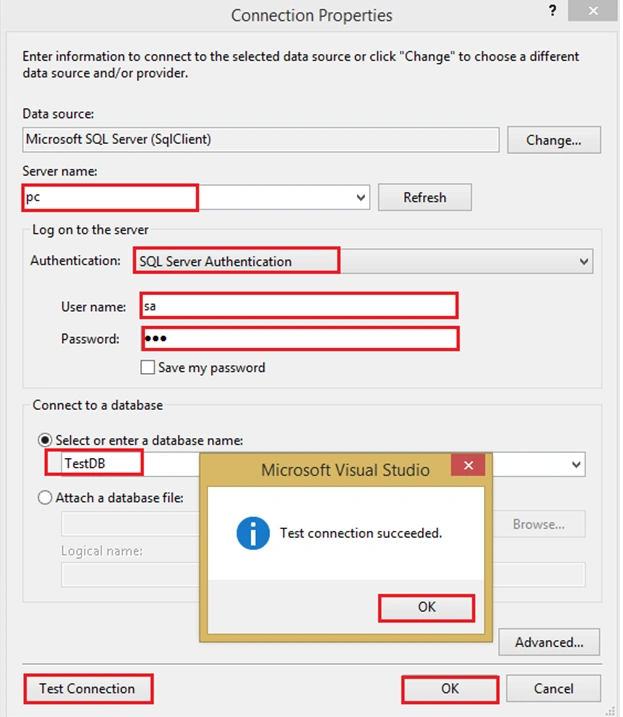Image resolution: width=623 pixels, height=717 pixels.
Task: Confirm with the dialog's bottom OK button
Action: click(x=450, y=689)
